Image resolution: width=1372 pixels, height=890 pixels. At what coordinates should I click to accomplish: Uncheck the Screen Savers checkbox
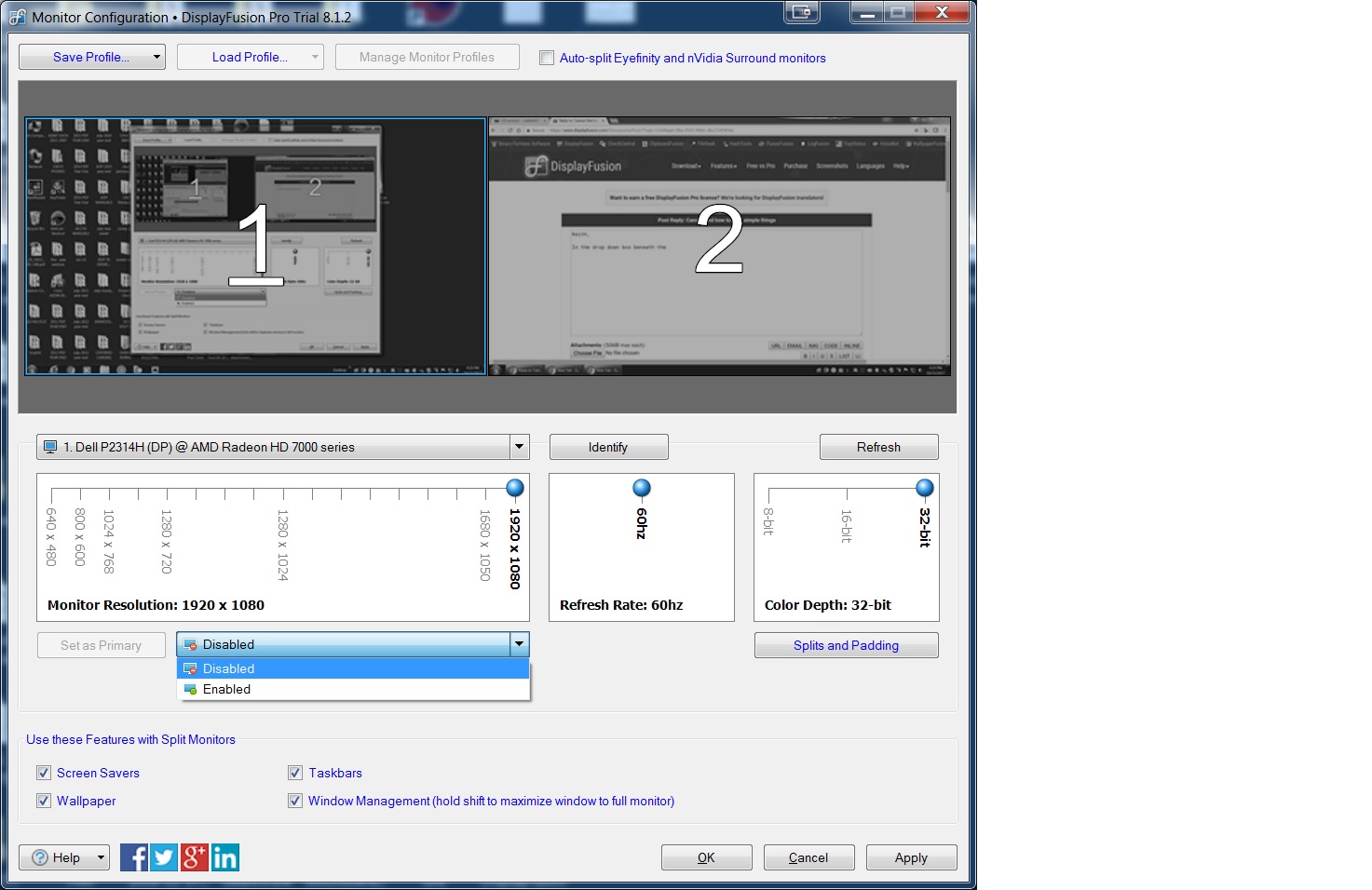tap(44, 773)
